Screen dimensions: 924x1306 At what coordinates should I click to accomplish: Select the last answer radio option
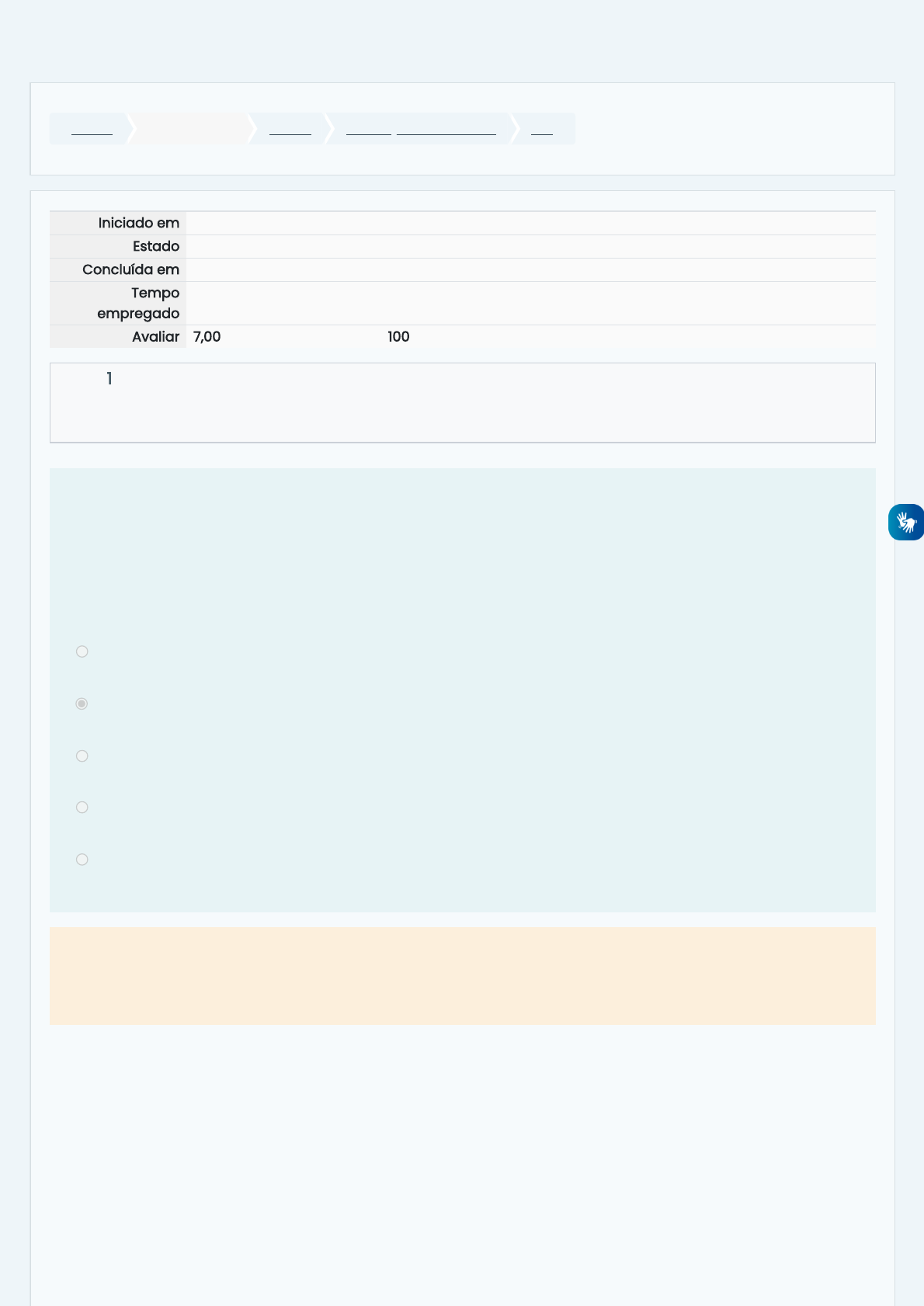(x=82, y=860)
